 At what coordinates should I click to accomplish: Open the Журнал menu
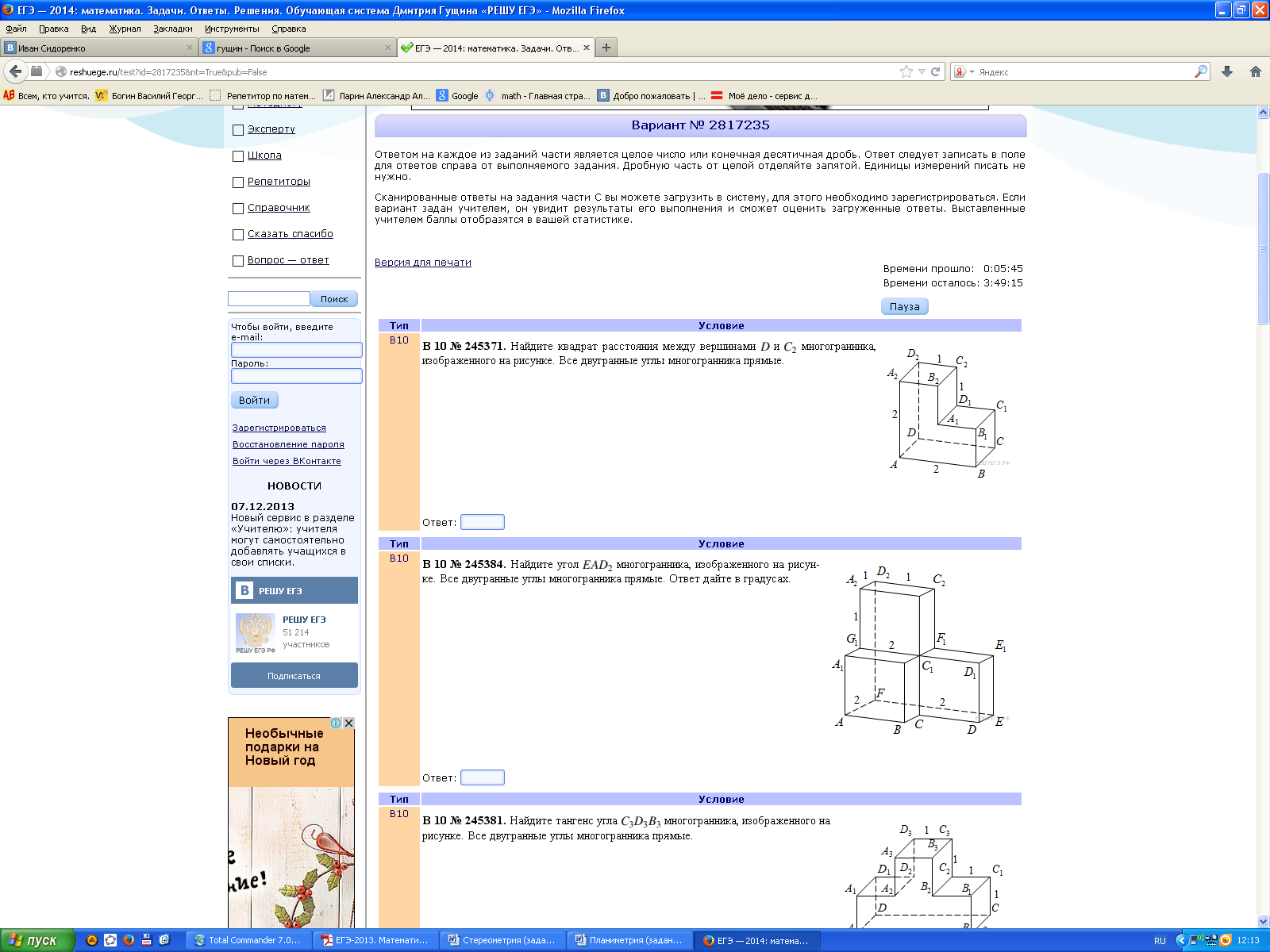125,29
